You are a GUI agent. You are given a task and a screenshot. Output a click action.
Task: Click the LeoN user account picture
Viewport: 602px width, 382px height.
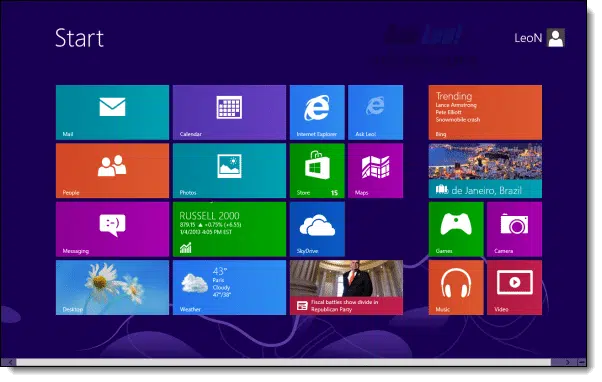[556, 38]
